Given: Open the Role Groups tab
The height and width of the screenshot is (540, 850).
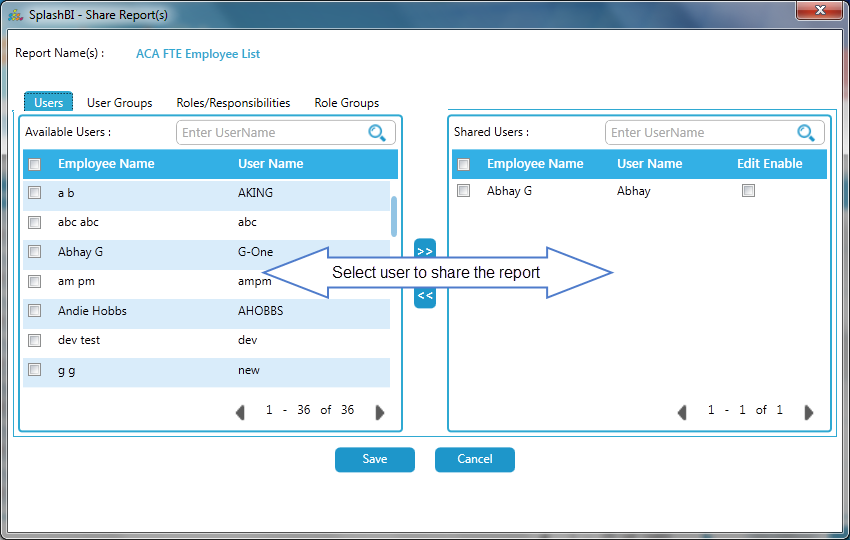Looking at the screenshot, I should point(347,103).
